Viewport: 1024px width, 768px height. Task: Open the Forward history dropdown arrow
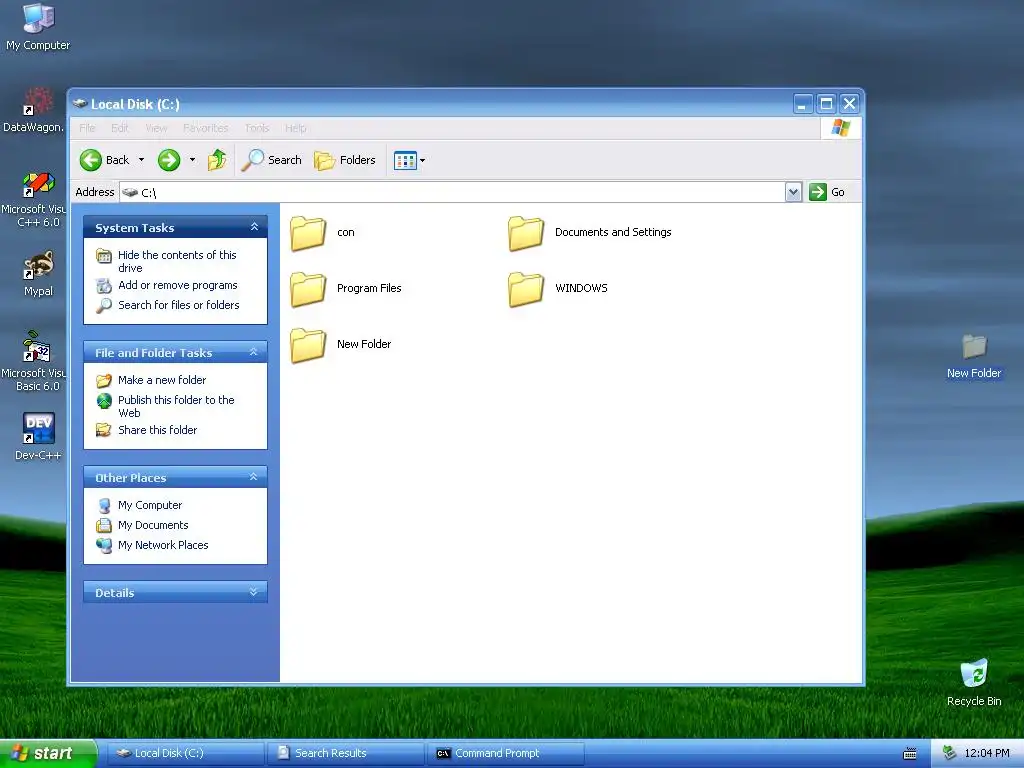pyautogui.click(x=192, y=160)
